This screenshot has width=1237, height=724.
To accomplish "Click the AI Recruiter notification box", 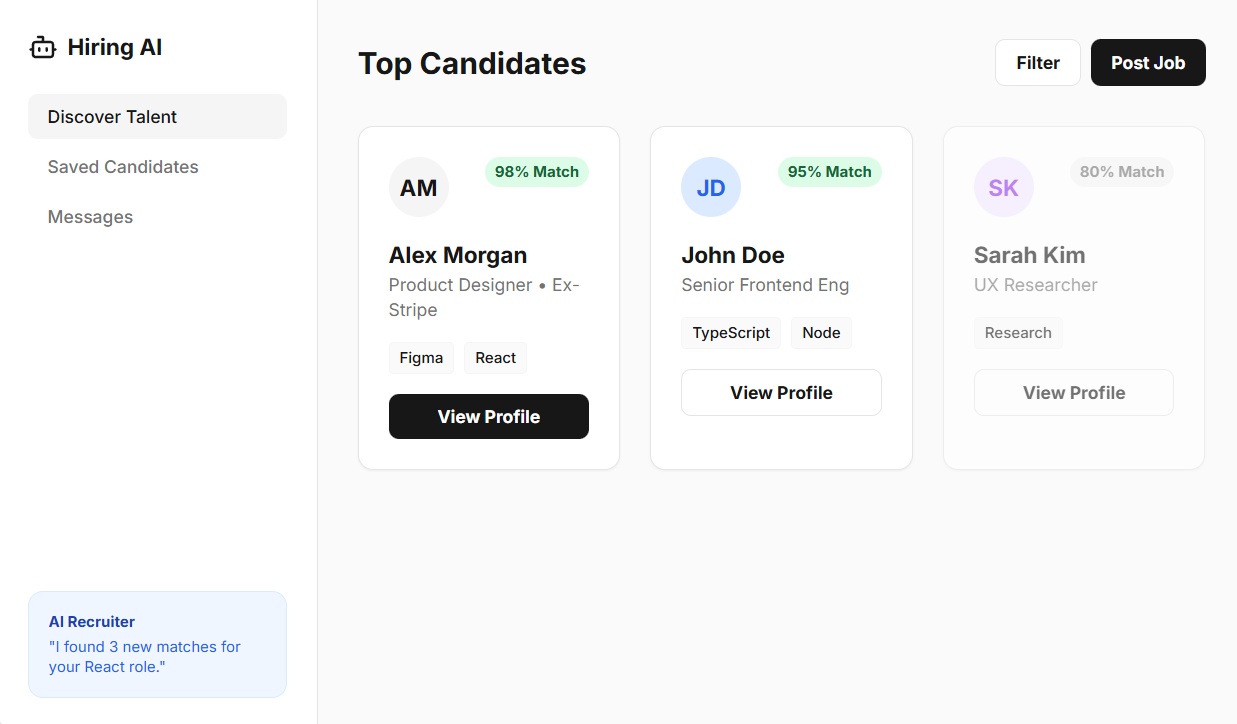I will click(x=157, y=644).
